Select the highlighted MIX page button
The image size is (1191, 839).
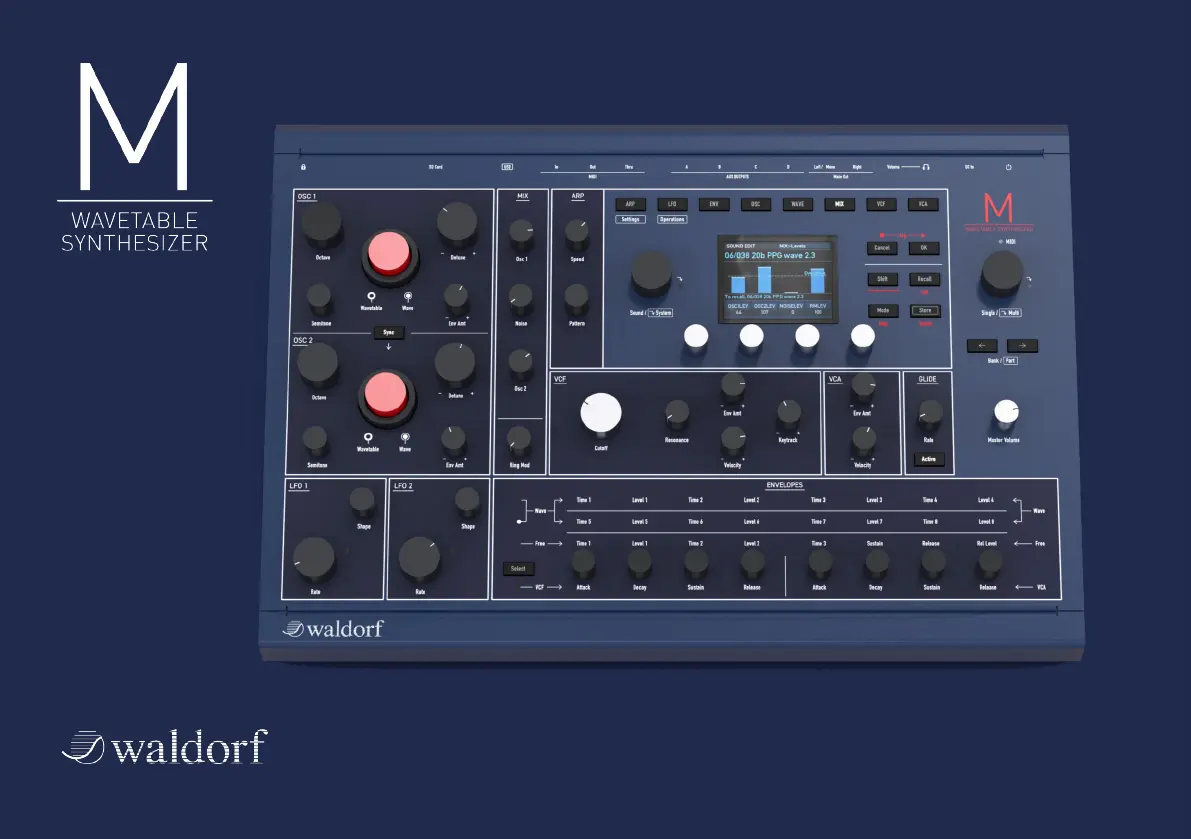[839, 204]
